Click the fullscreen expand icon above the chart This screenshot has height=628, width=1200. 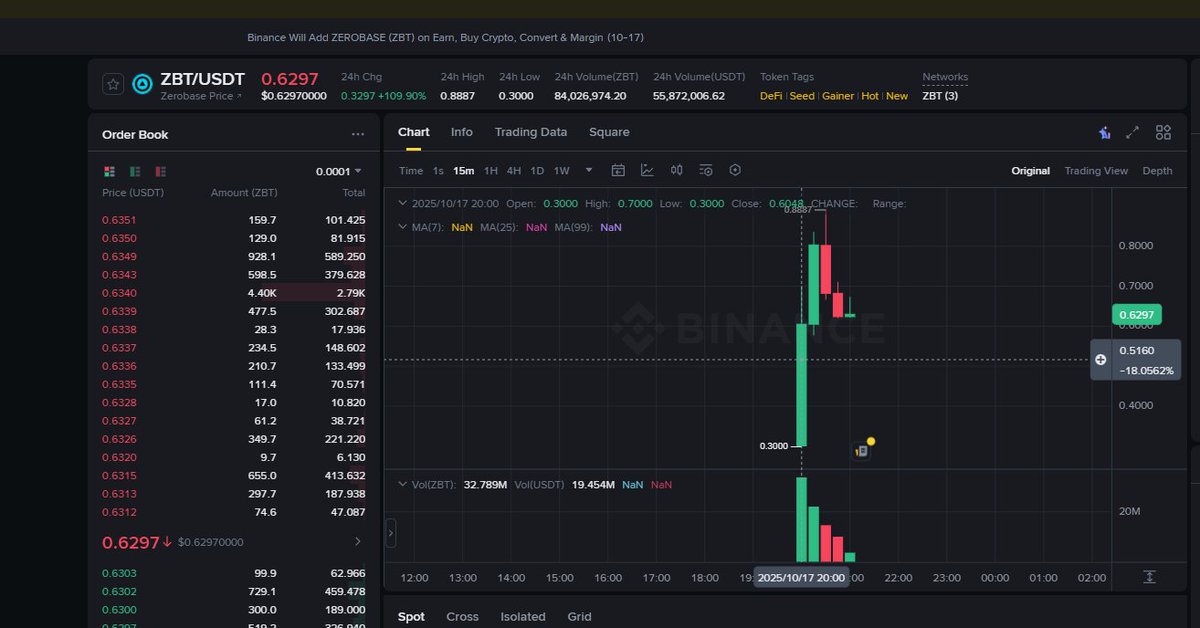1132,131
